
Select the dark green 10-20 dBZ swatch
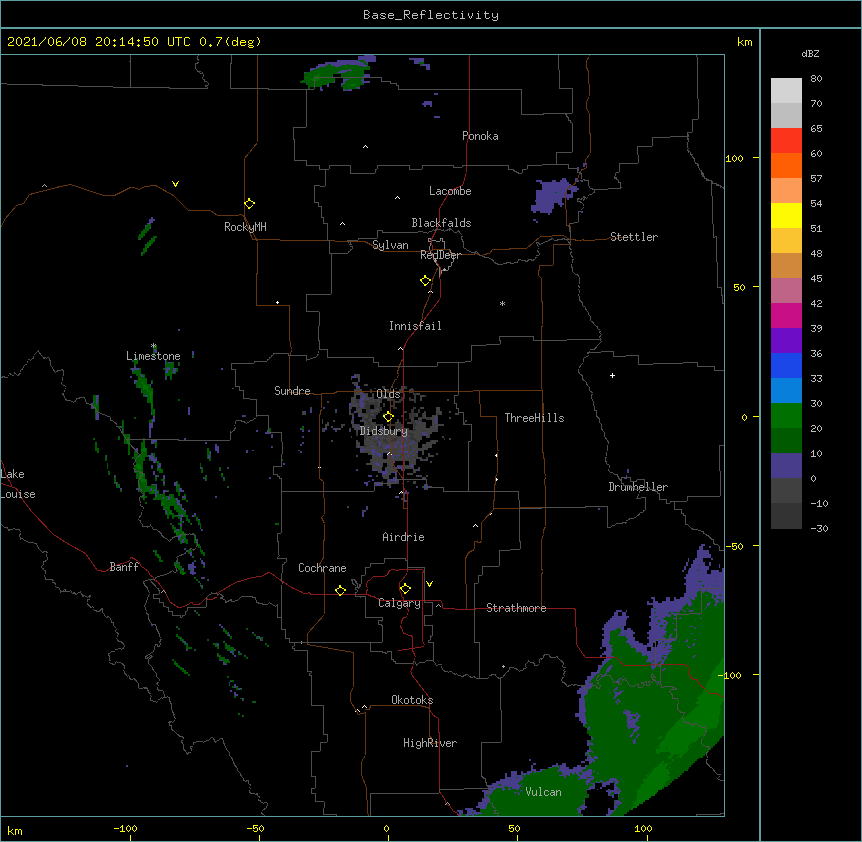786,441
